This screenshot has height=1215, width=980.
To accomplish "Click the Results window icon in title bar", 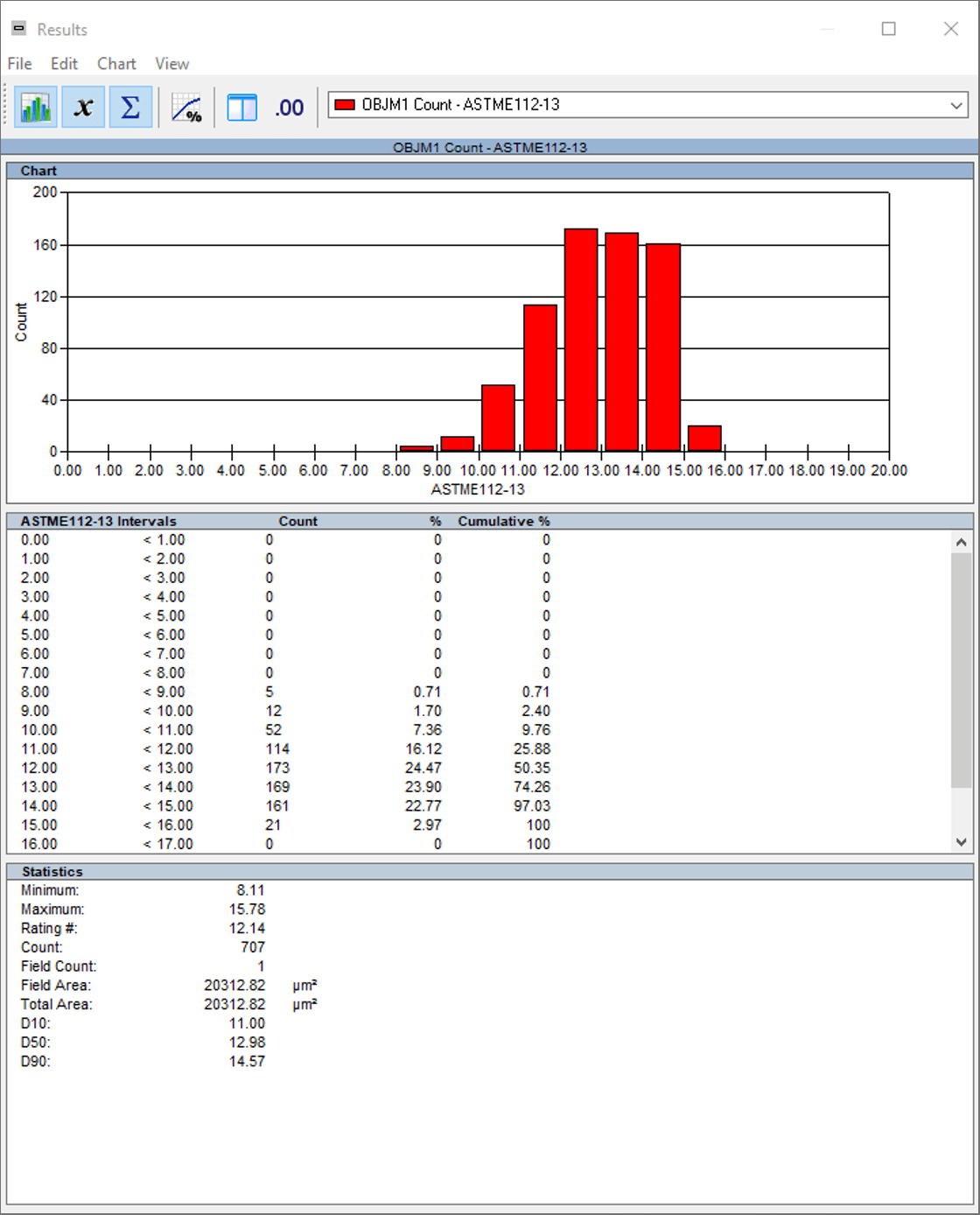I will click(18, 29).
